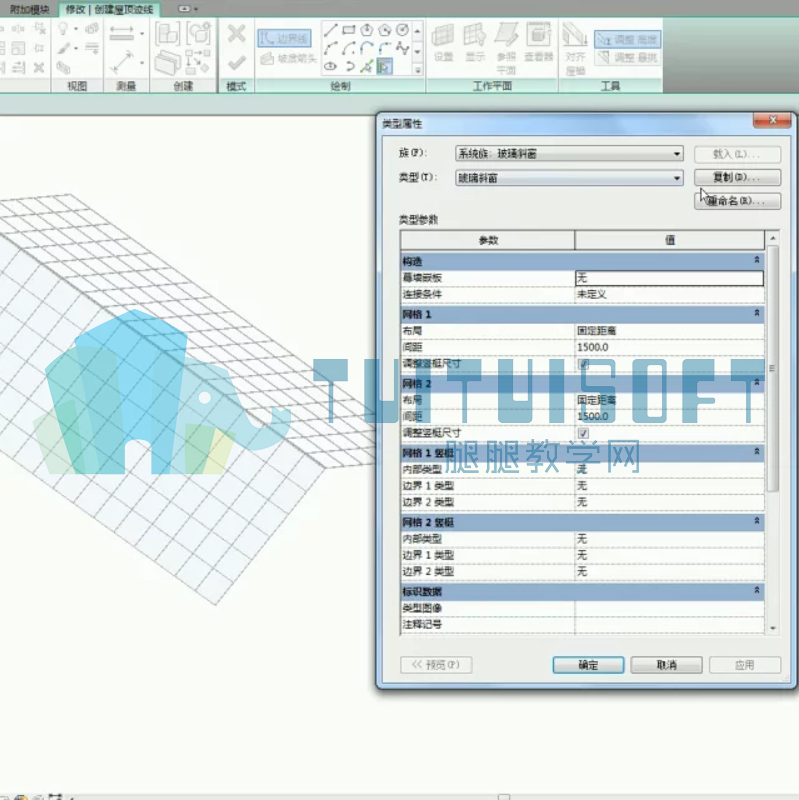
Task: Select the Pick Lines tool
Action: point(366,66)
